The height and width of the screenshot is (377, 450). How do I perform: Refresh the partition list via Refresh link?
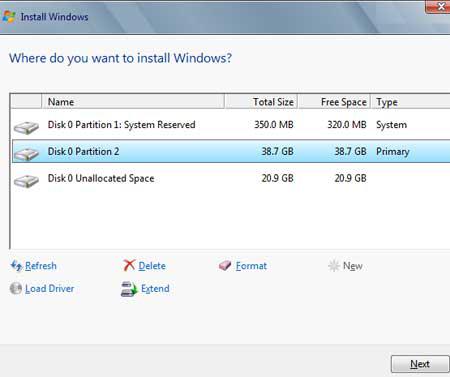41,266
